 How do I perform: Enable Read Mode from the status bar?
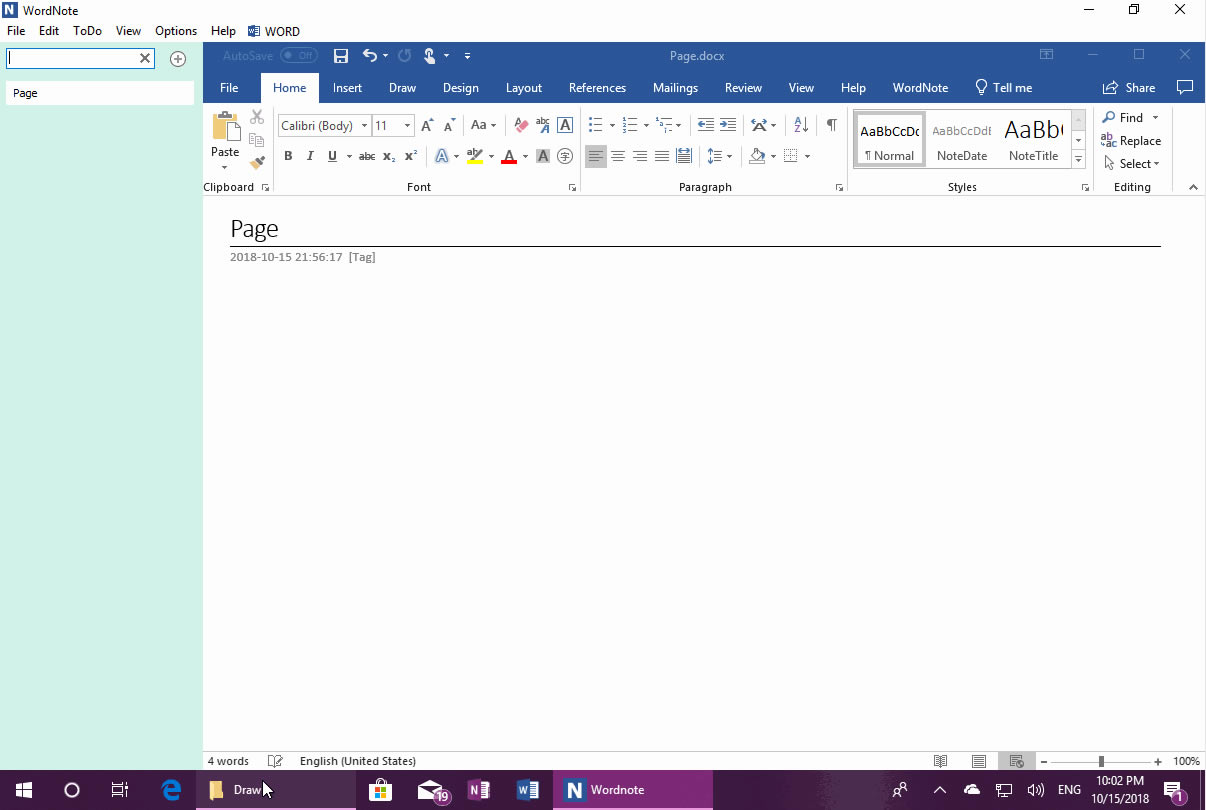[941, 761]
